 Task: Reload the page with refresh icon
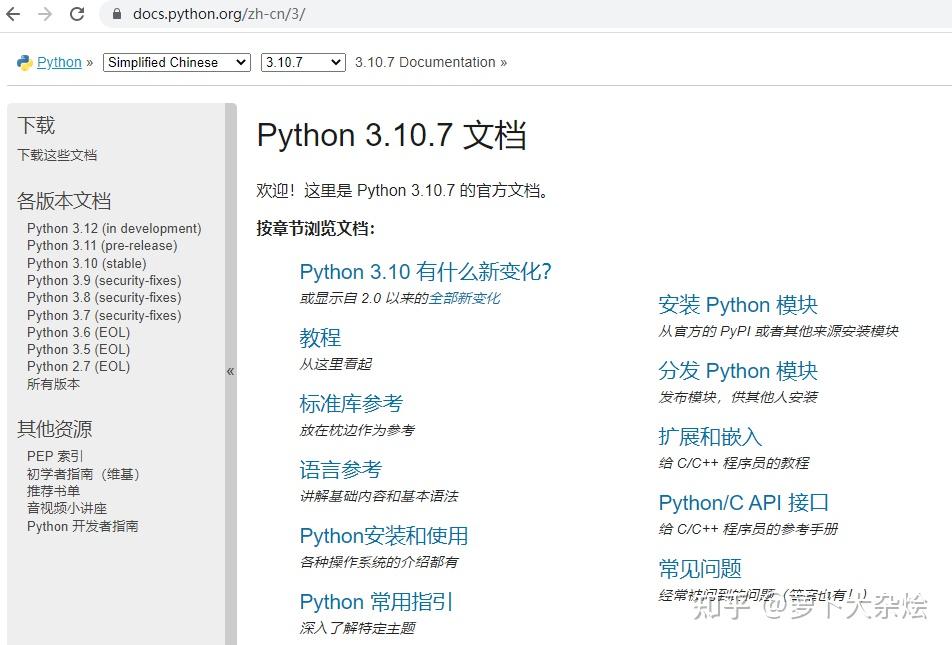77,14
